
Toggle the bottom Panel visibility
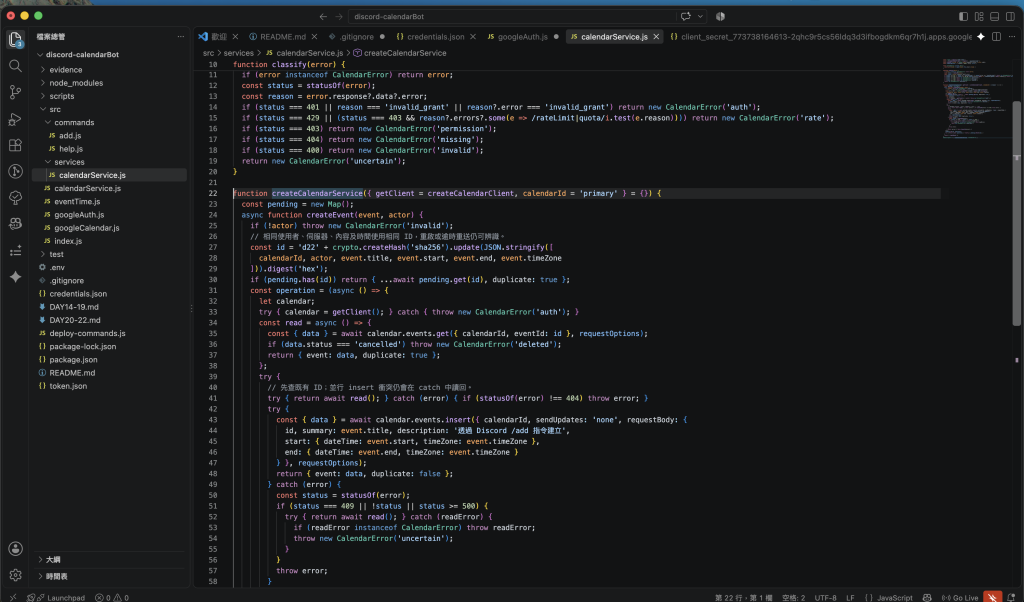point(995,16)
